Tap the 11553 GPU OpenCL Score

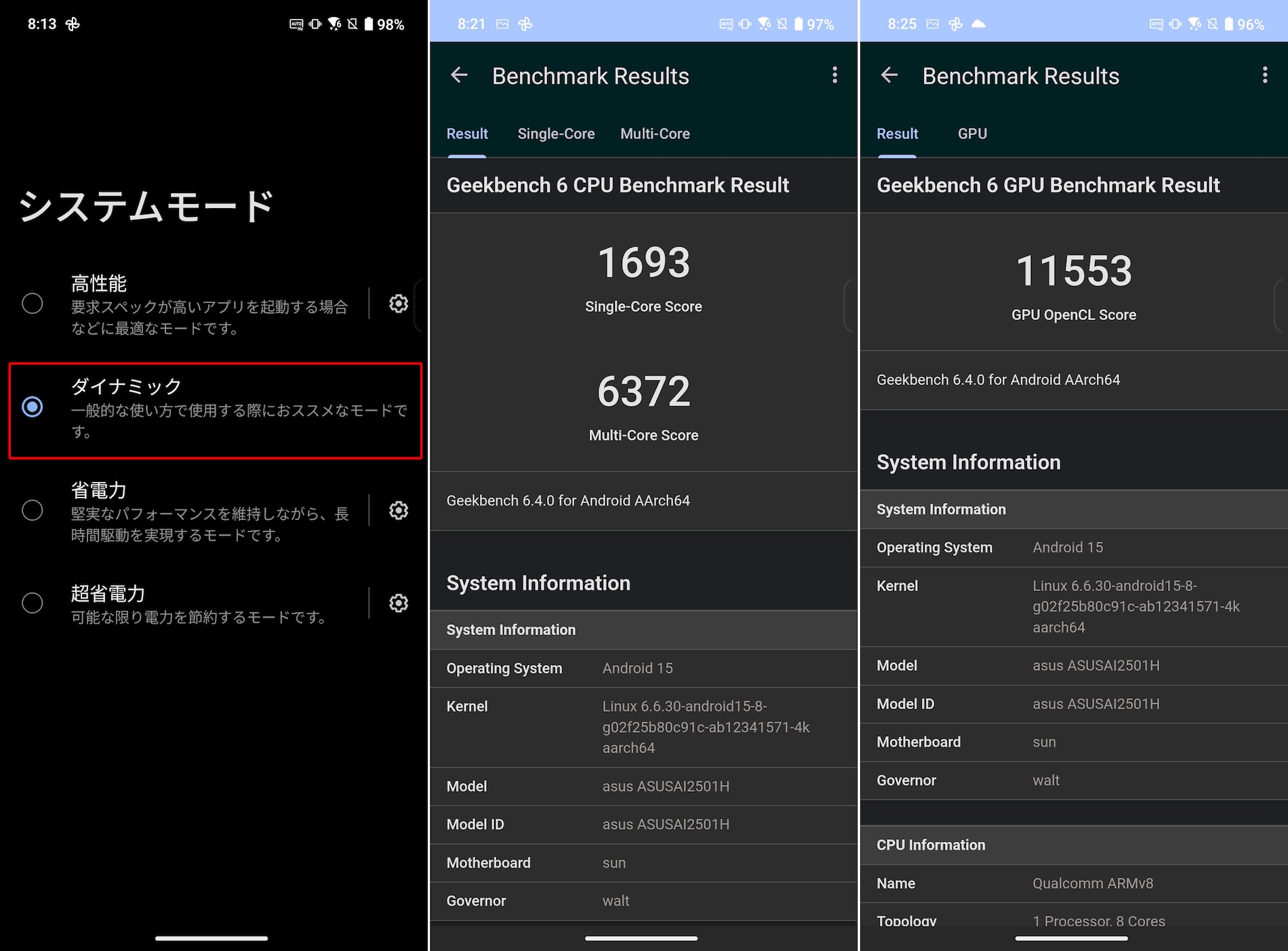1074,271
